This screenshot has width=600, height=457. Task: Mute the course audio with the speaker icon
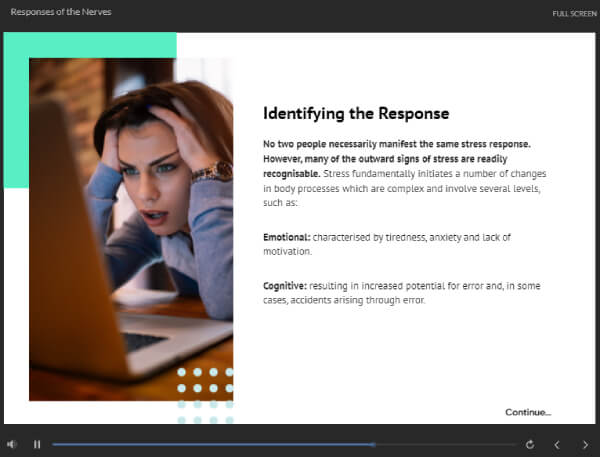(12, 444)
